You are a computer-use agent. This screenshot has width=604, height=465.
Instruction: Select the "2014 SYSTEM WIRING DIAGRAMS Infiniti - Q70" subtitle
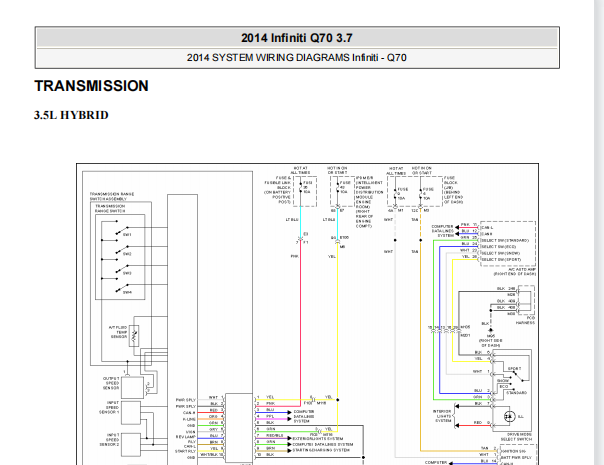(297, 58)
